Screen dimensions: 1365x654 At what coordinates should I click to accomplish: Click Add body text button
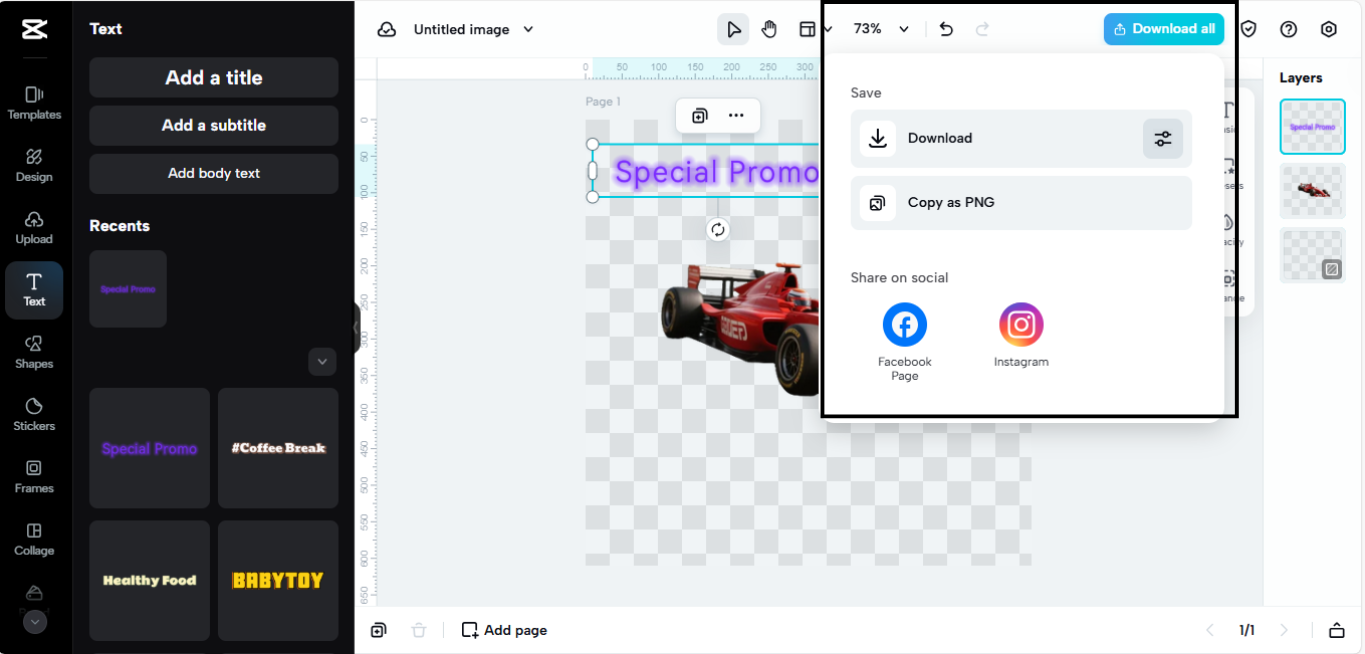214,173
